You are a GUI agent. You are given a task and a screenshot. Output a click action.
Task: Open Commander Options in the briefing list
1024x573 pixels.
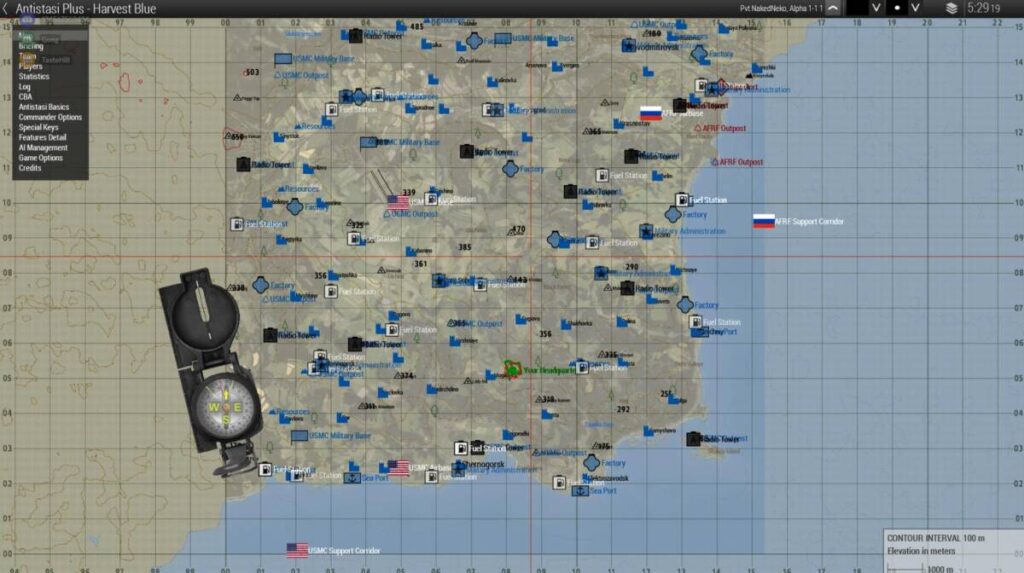click(x=50, y=117)
